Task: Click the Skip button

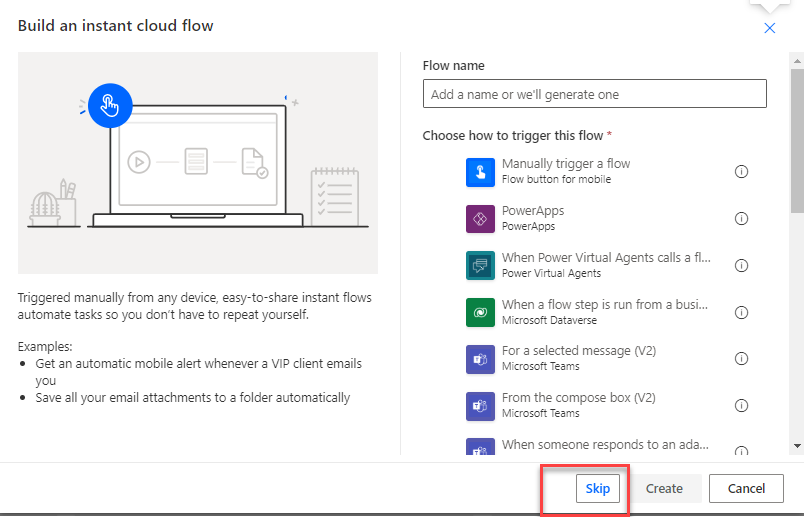Action: coord(597,489)
